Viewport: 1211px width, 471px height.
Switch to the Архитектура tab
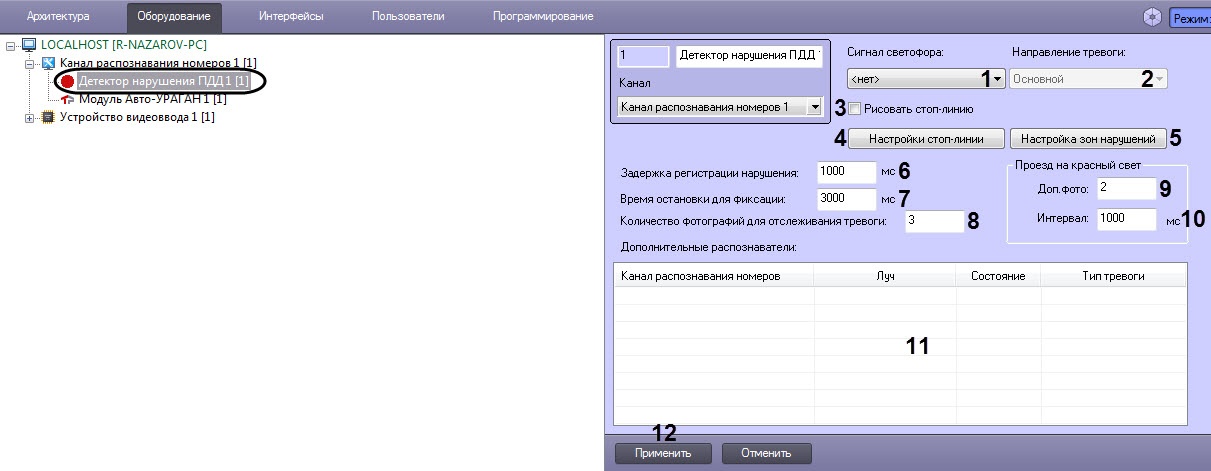tap(58, 16)
